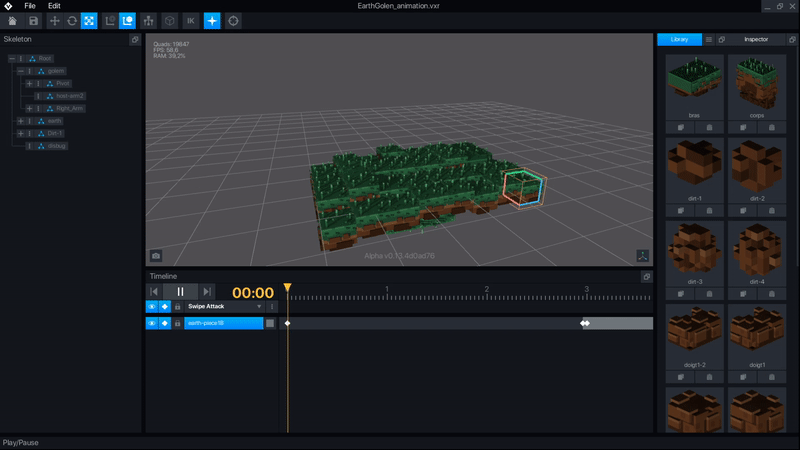Pause the animation playback
Screen dimensions: 800x450
(180, 291)
